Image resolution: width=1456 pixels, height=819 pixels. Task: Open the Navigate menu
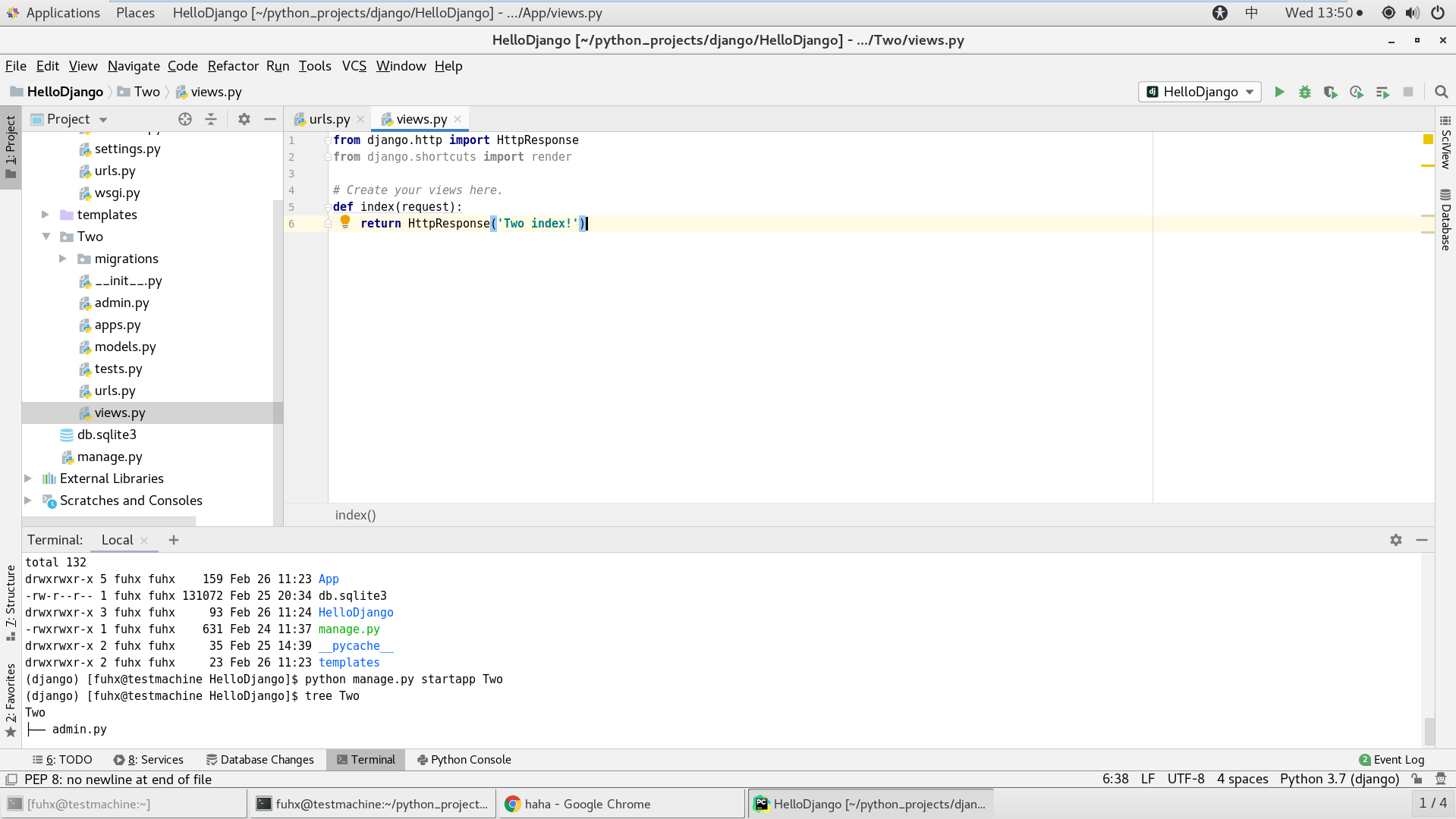[x=134, y=66]
